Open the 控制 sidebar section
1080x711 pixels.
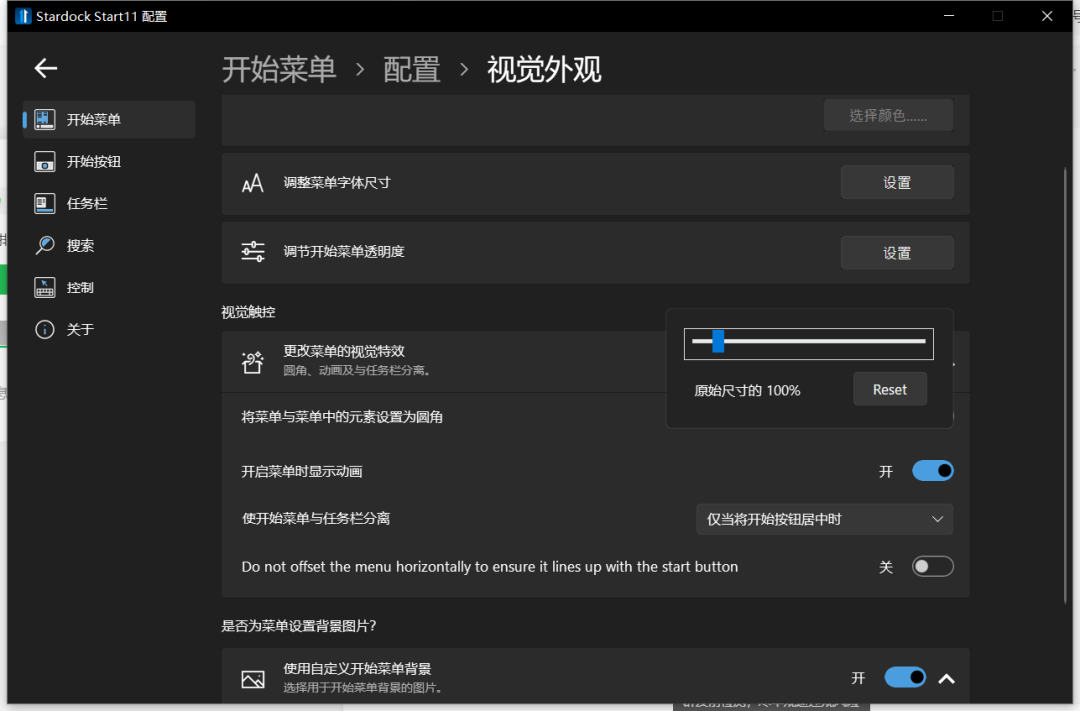(x=109, y=287)
